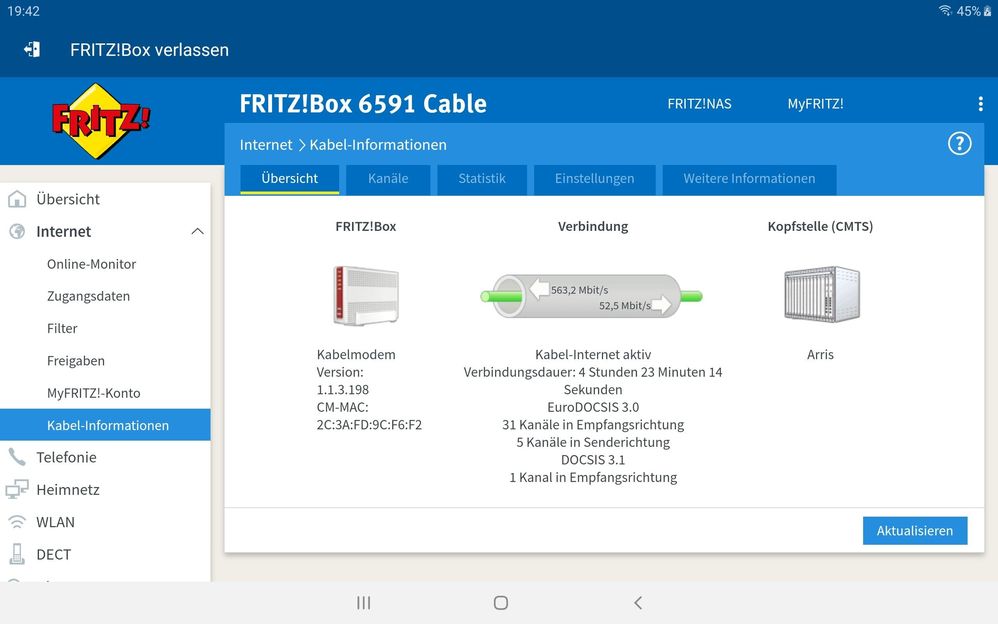Tap the 19:42 clock in status bar
Viewport: 998px width, 624px height.
pyautogui.click(x=24, y=11)
